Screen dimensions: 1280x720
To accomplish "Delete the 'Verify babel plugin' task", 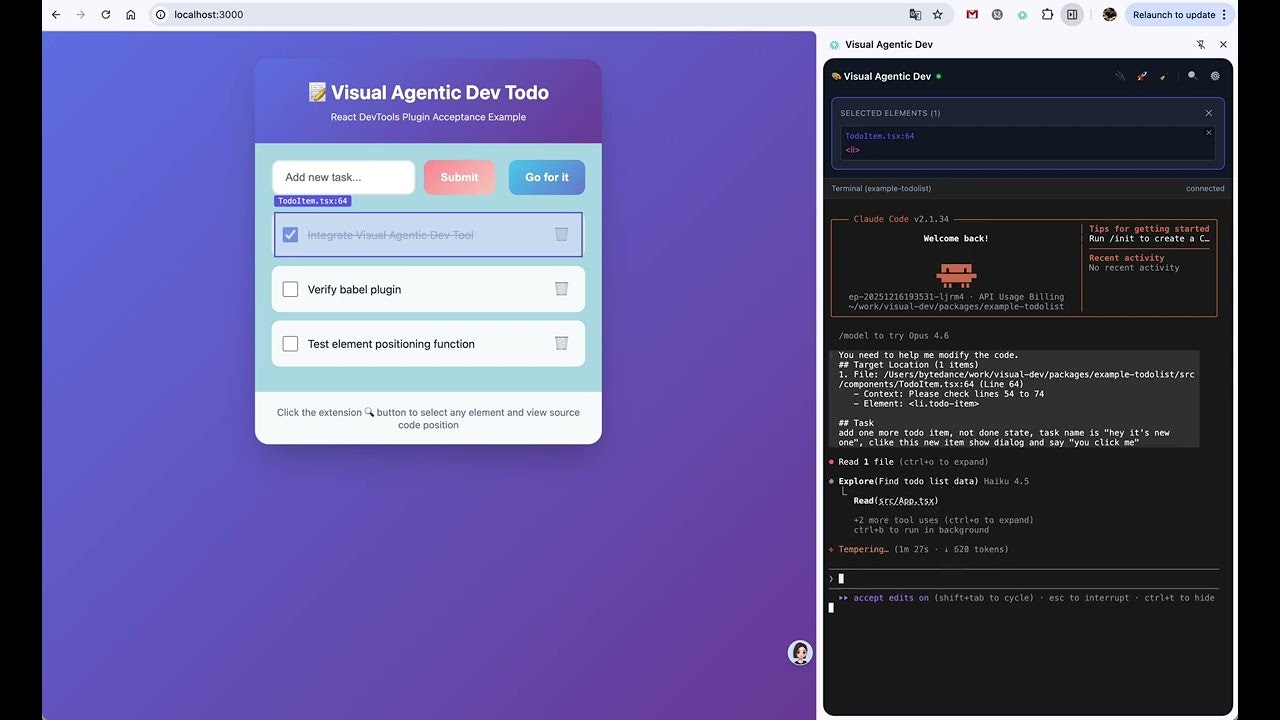I will (x=561, y=289).
